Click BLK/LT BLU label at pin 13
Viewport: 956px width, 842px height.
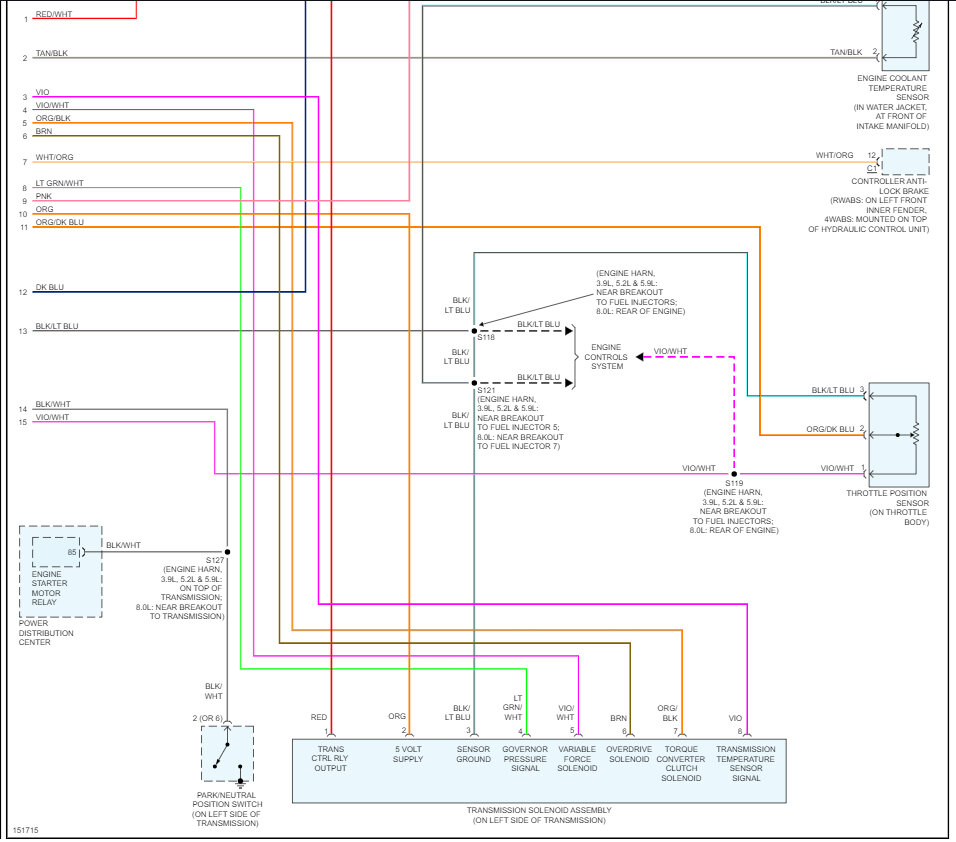point(57,326)
